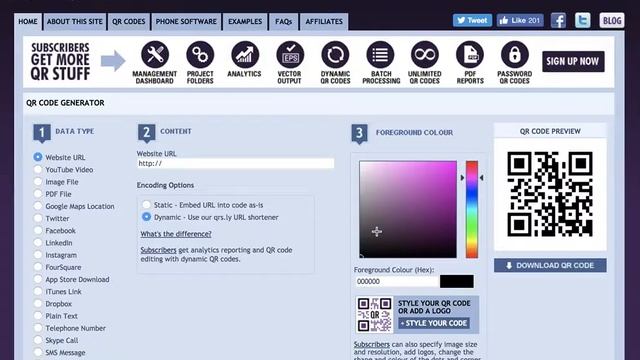Image resolution: width=640 pixels, height=360 pixels.
Task: Select Static embed URL encoding option
Action: (x=146, y=204)
